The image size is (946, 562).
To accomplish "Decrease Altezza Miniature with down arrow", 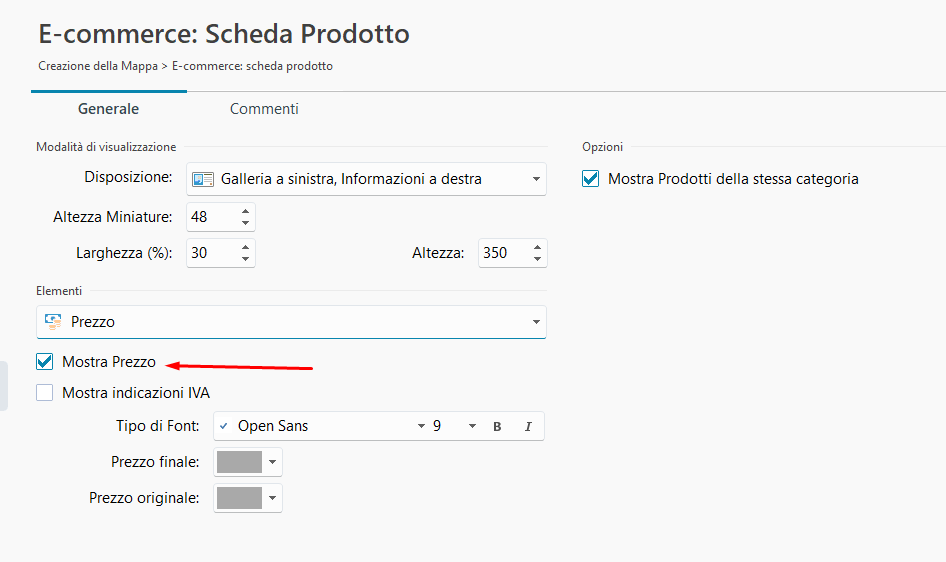I will coord(246,223).
